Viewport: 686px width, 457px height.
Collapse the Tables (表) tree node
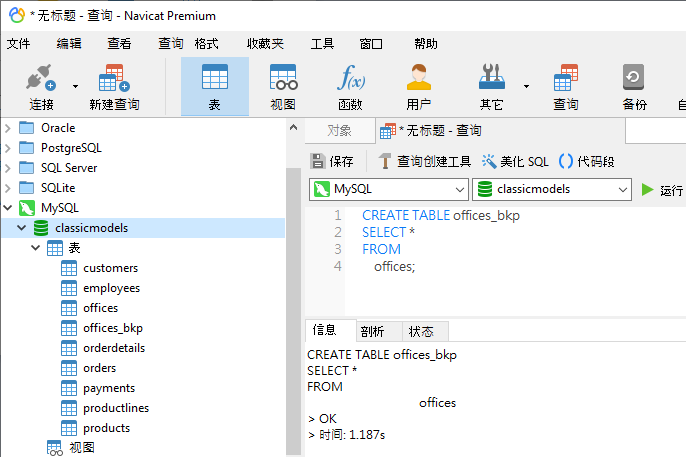click(35, 248)
